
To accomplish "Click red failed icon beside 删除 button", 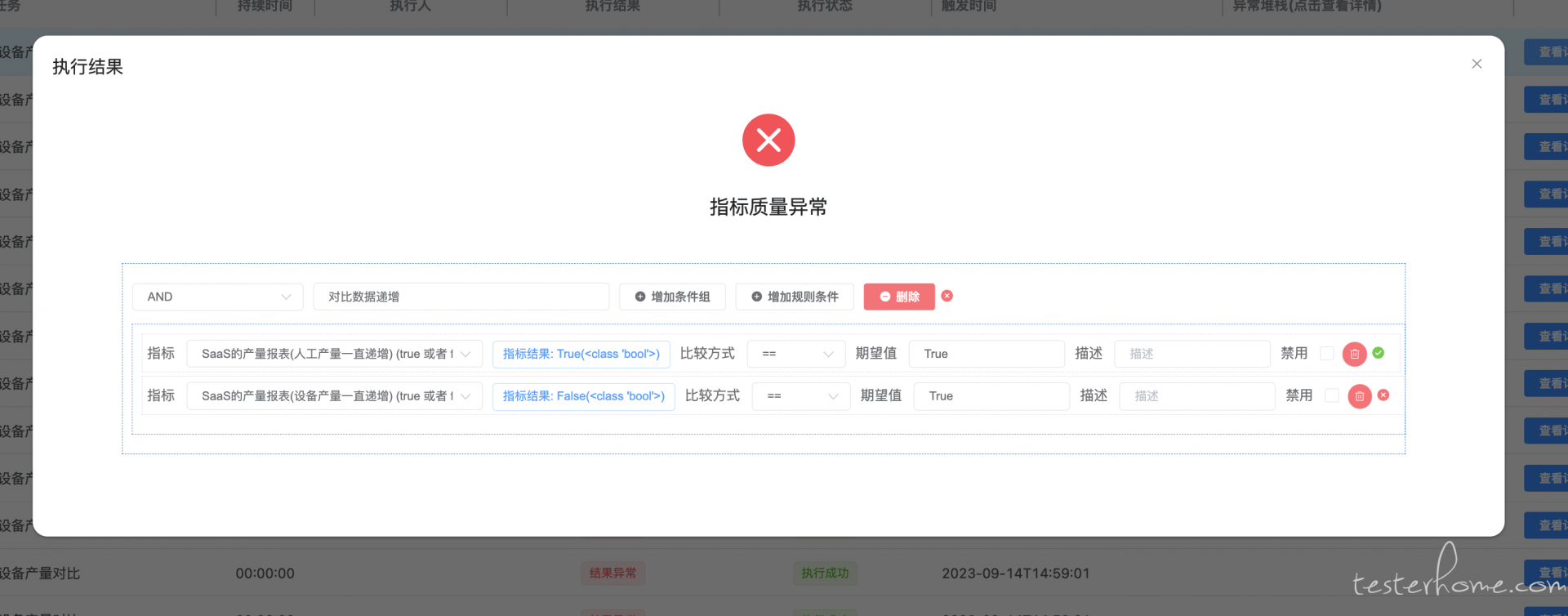I will tap(947, 296).
